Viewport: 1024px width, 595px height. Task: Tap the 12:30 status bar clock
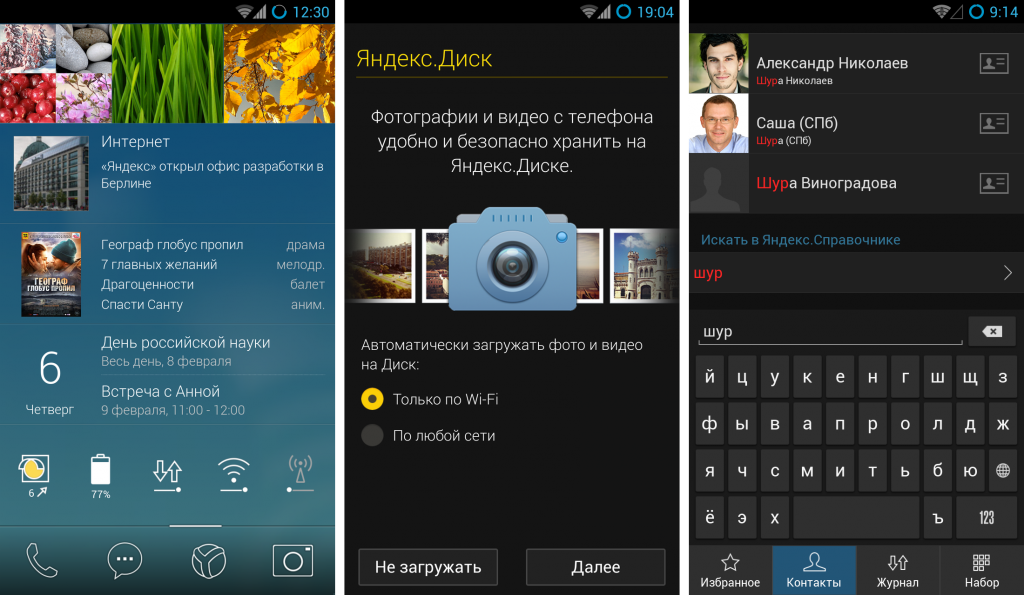coord(311,12)
